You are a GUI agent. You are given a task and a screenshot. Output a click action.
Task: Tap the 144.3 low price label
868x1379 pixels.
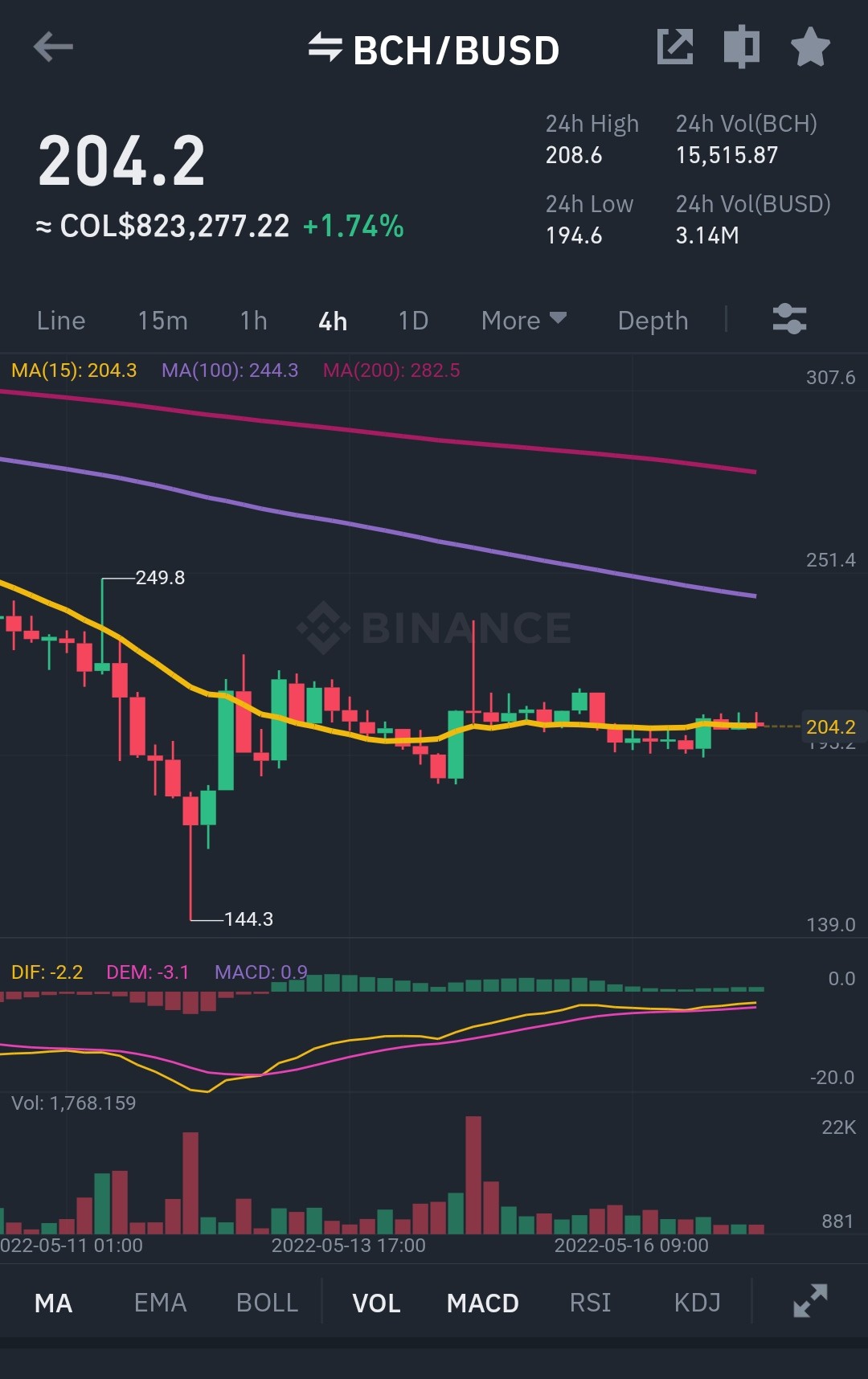point(248,919)
